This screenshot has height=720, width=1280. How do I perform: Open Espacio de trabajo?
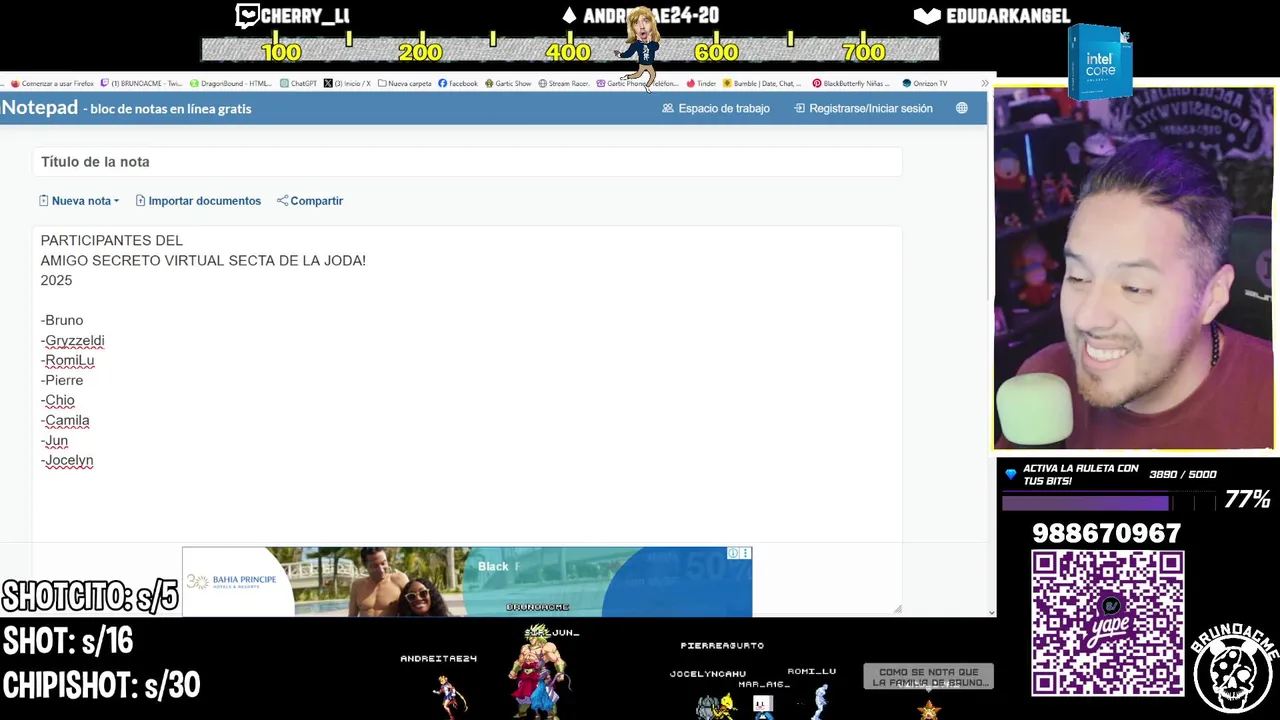point(716,108)
